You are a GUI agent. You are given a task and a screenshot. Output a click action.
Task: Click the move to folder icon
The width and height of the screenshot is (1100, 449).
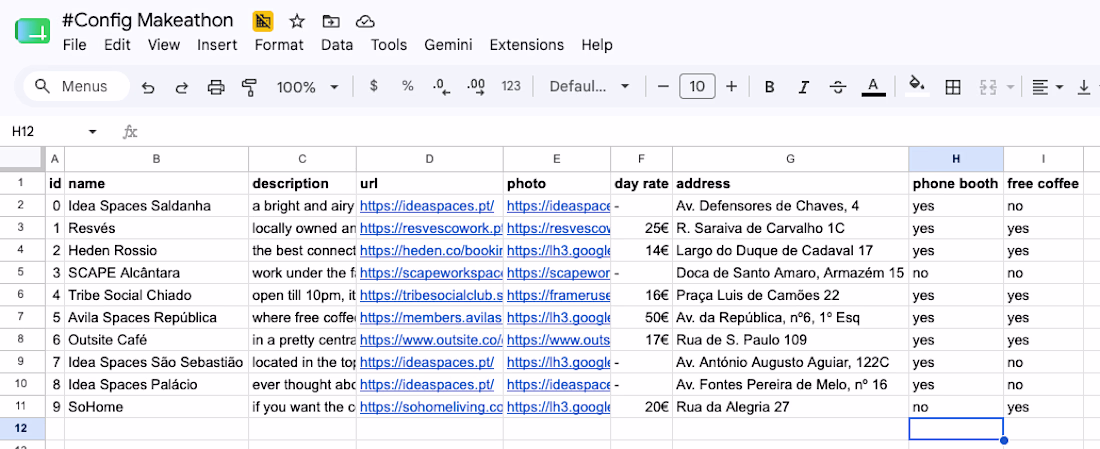point(330,21)
